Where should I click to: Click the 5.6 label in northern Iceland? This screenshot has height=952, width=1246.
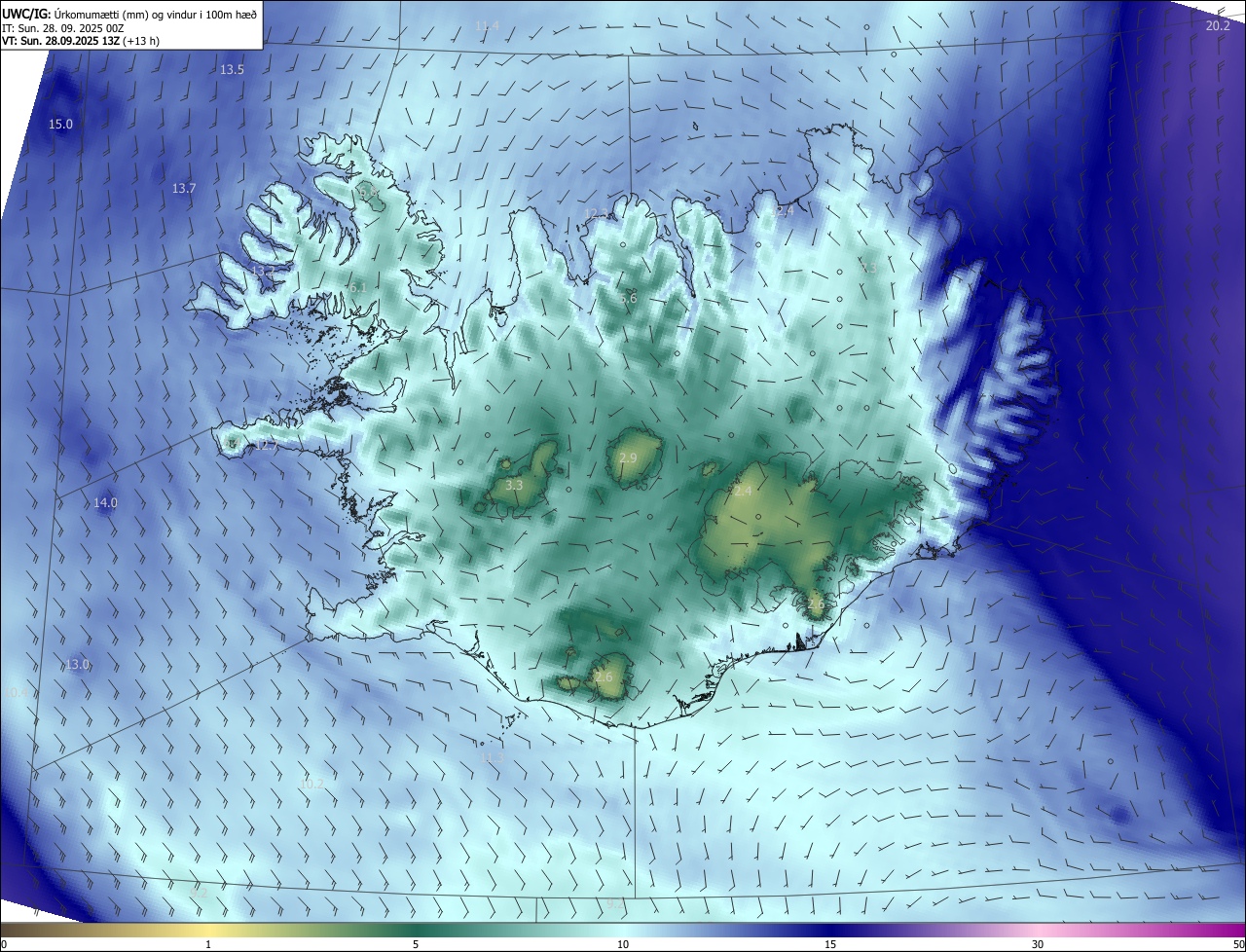click(628, 299)
